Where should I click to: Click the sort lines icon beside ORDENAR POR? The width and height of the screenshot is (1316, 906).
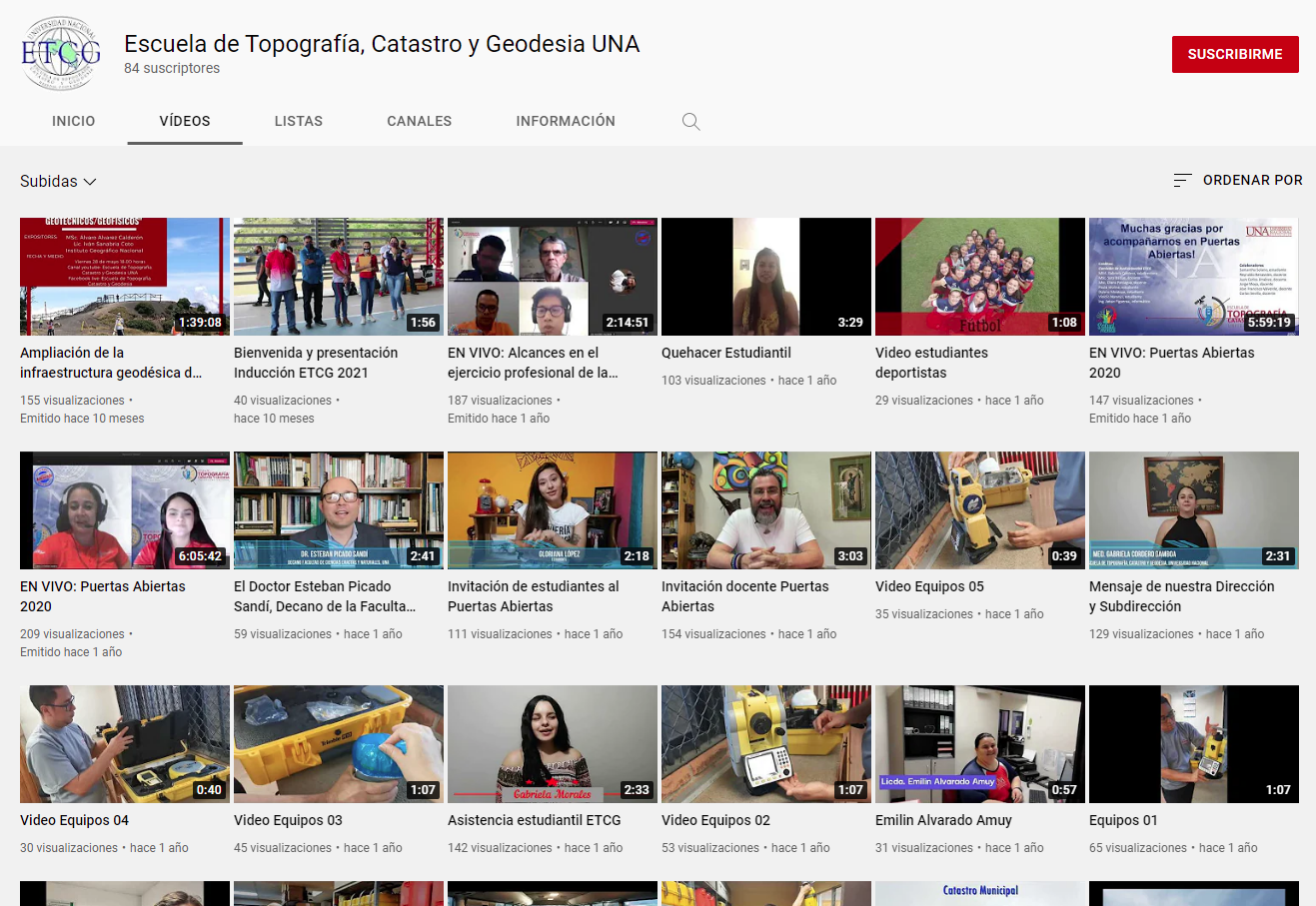click(1182, 180)
